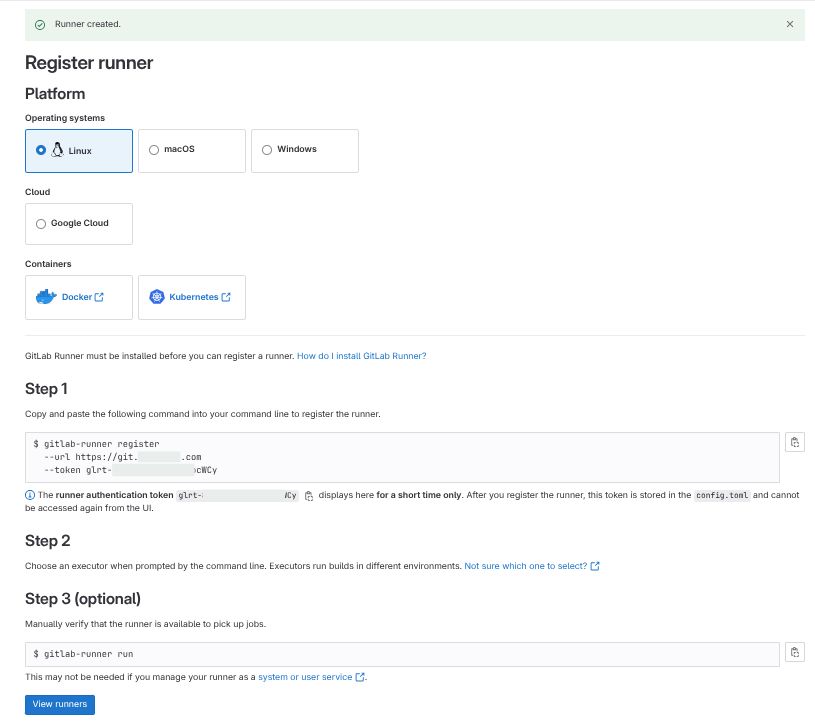Click the green success checkmark icon
Screen dimensions: 815x722
(40, 24)
